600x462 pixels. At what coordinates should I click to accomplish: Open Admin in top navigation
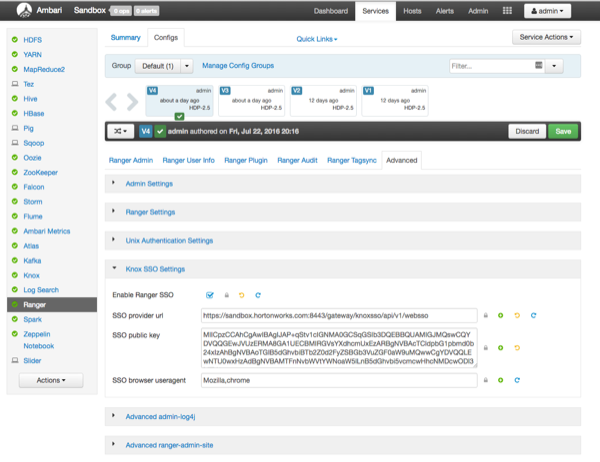click(x=478, y=11)
